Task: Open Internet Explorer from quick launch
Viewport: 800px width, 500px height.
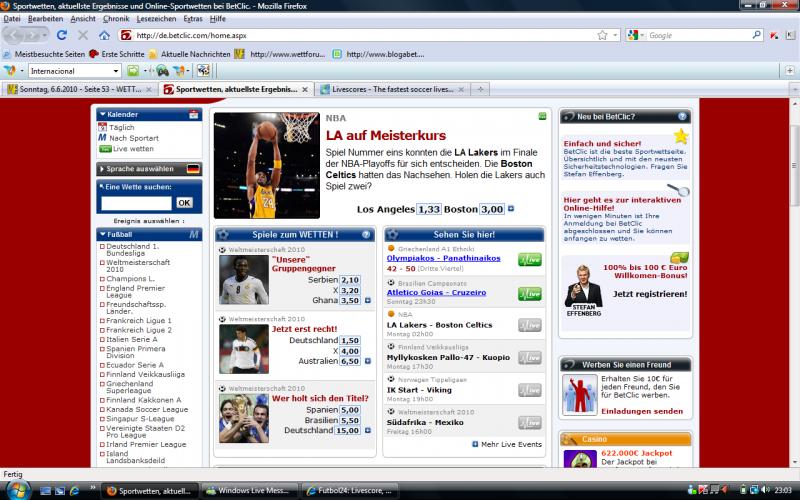Action: [x=74, y=491]
